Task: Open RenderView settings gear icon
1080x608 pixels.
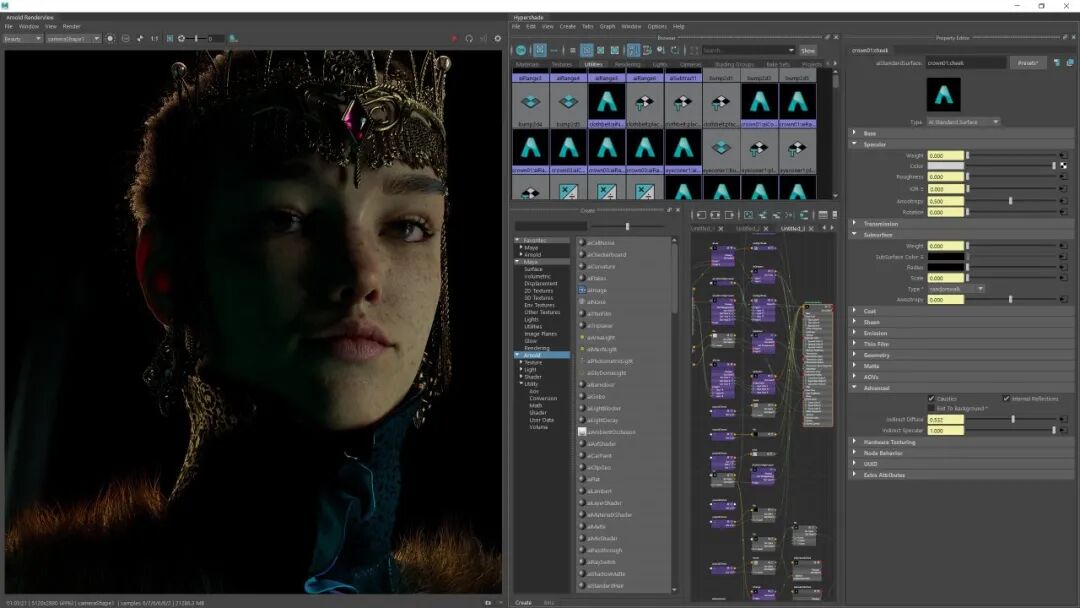Action: click(x=498, y=39)
